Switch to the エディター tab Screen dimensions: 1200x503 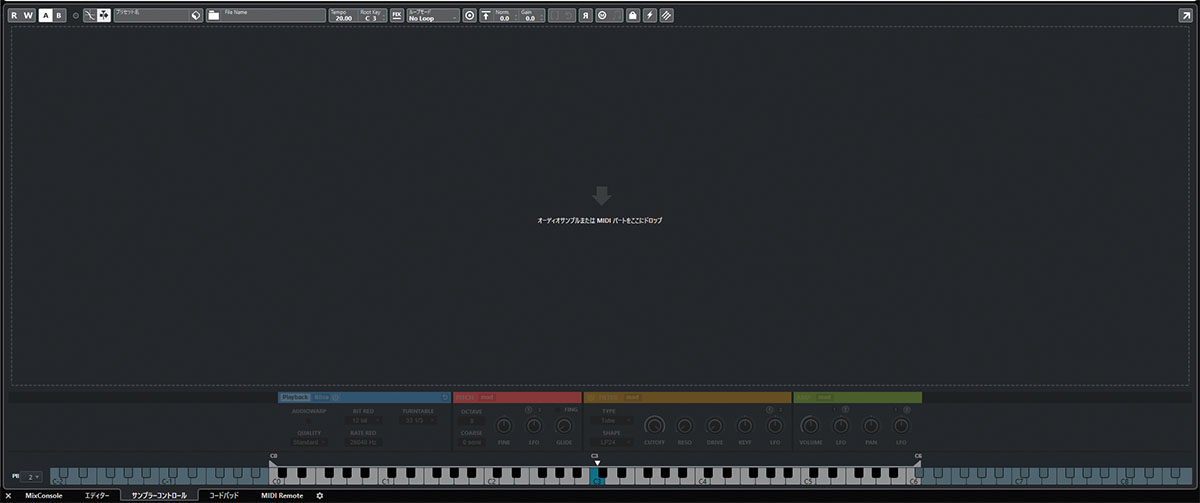[x=97, y=495]
